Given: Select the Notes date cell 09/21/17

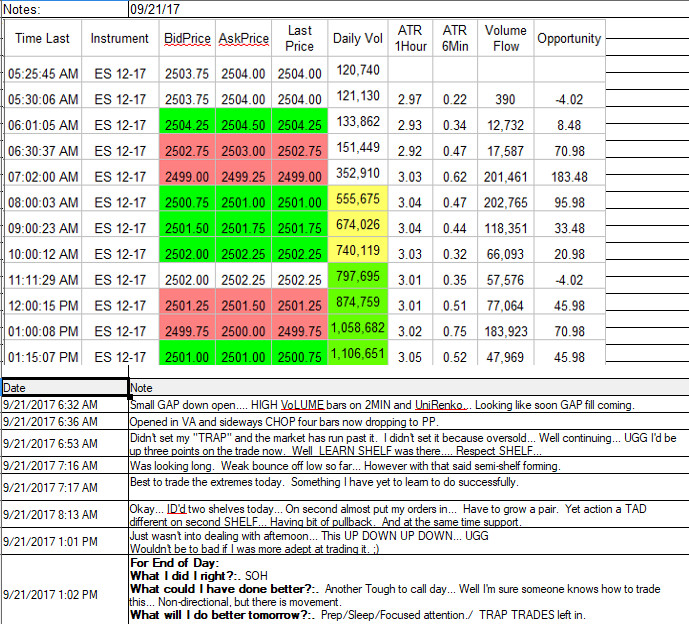Looking at the screenshot, I should [409, 9].
